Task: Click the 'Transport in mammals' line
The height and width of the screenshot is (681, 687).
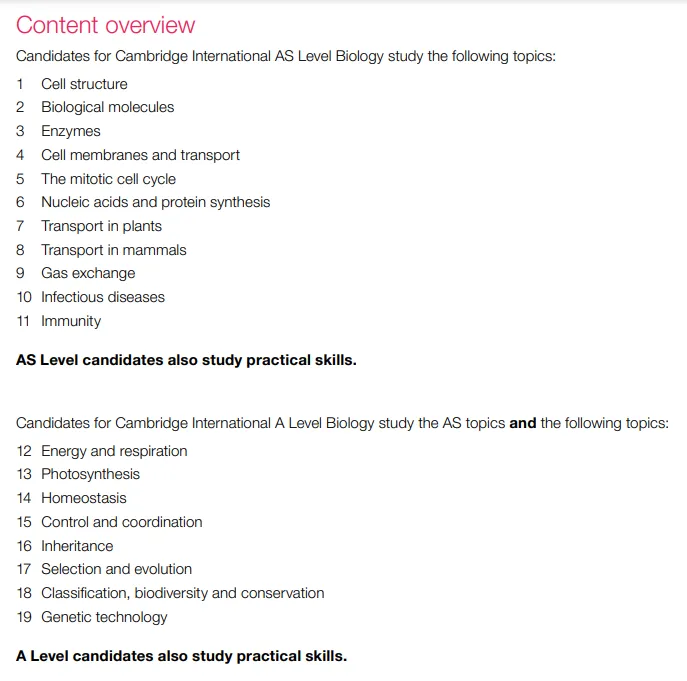Action: (x=113, y=250)
